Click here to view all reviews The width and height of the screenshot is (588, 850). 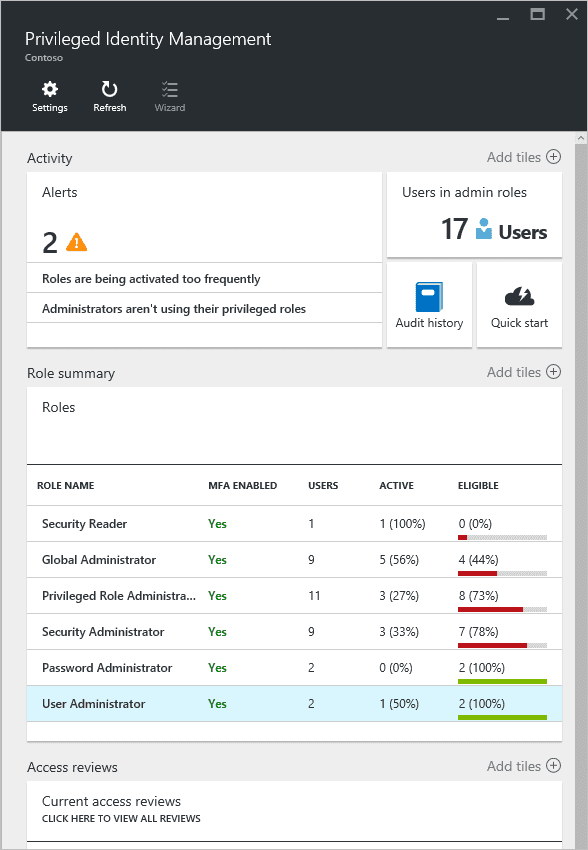tap(121, 819)
